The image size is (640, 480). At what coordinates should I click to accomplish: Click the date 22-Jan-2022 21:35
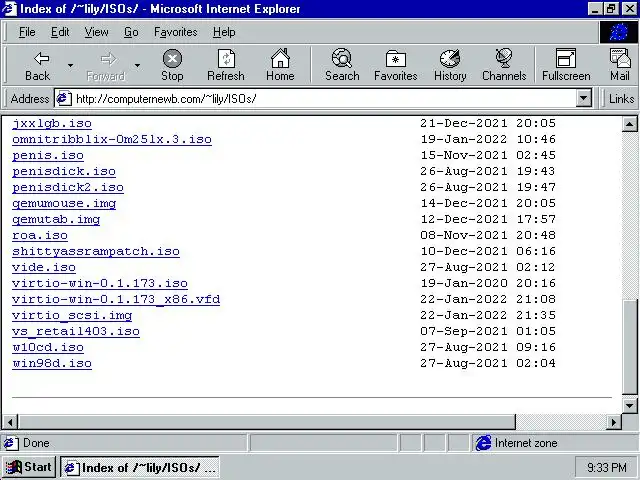tap(488, 315)
